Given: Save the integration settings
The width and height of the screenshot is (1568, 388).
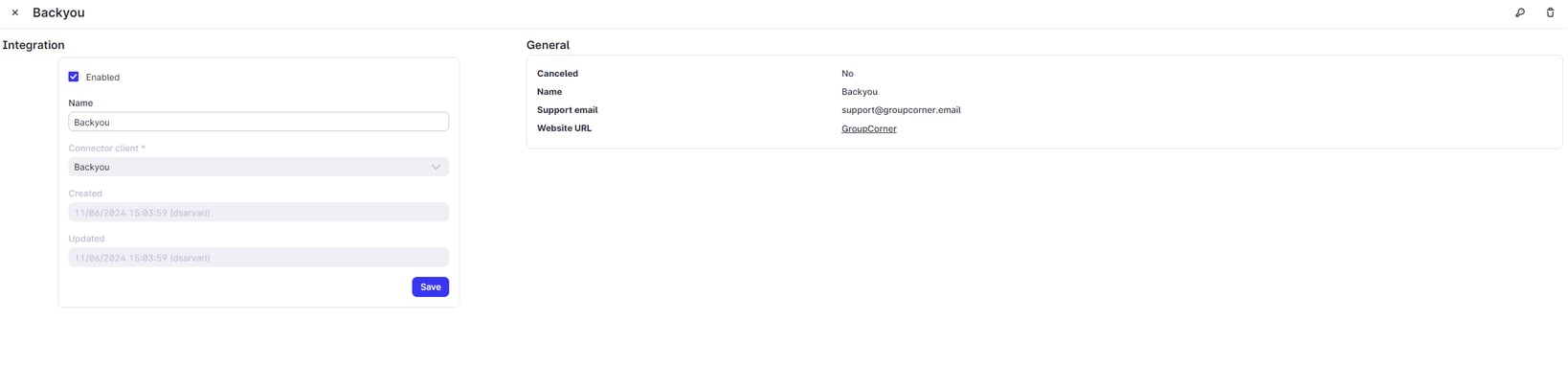Looking at the screenshot, I should pyautogui.click(x=430, y=287).
